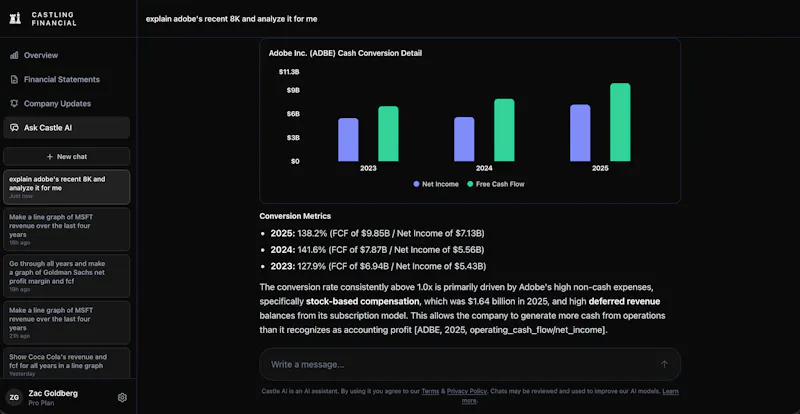Open the Overview section

click(x=67, y=55)
